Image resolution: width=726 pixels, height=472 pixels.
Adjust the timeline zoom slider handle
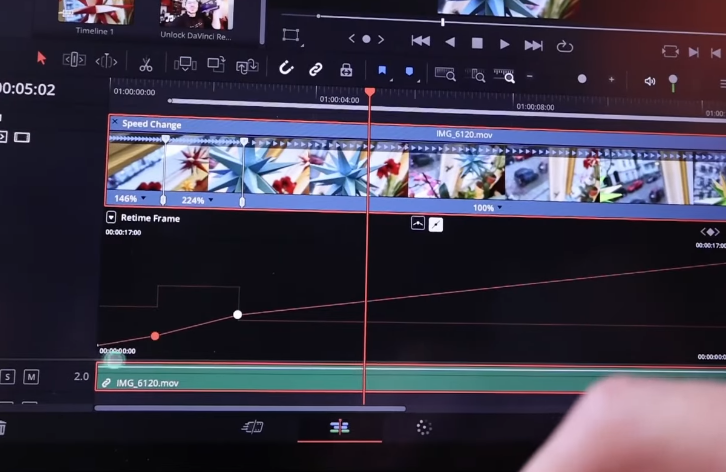[582, 79]
